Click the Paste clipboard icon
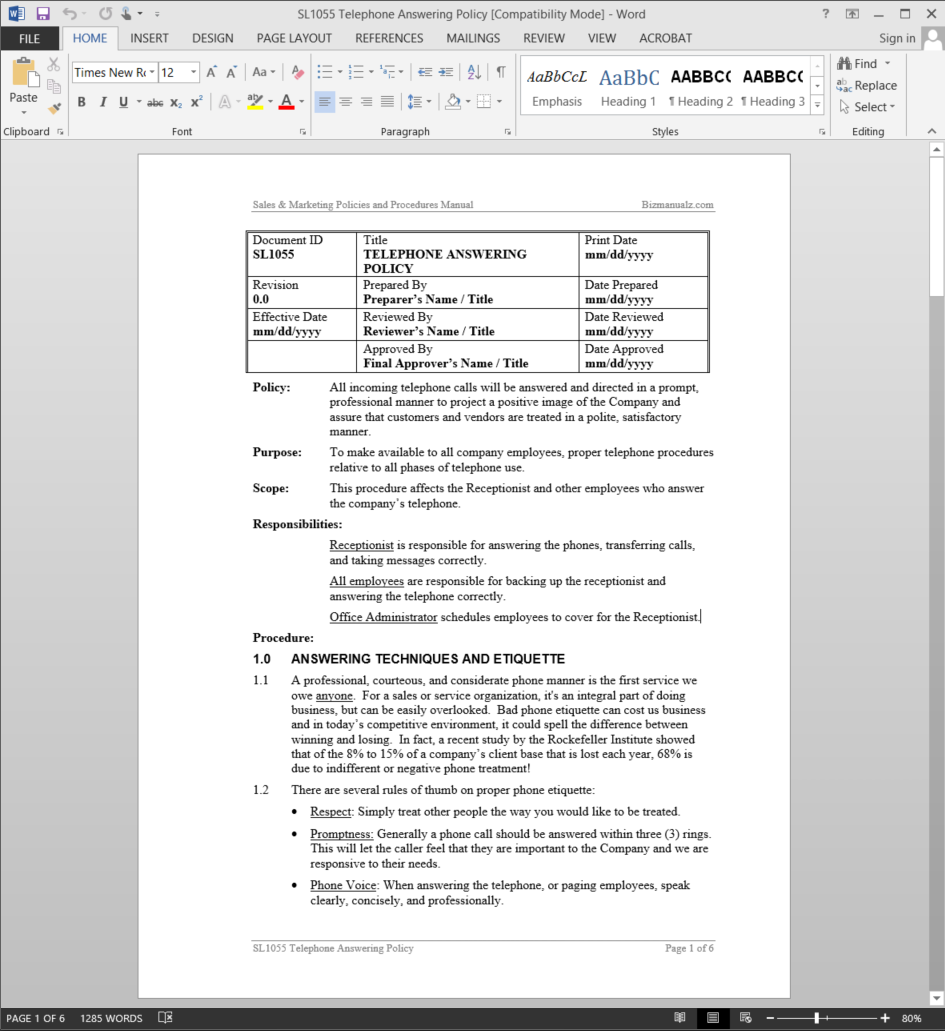The height and width of the screenshot is (1031, 945). click(25, 72)
